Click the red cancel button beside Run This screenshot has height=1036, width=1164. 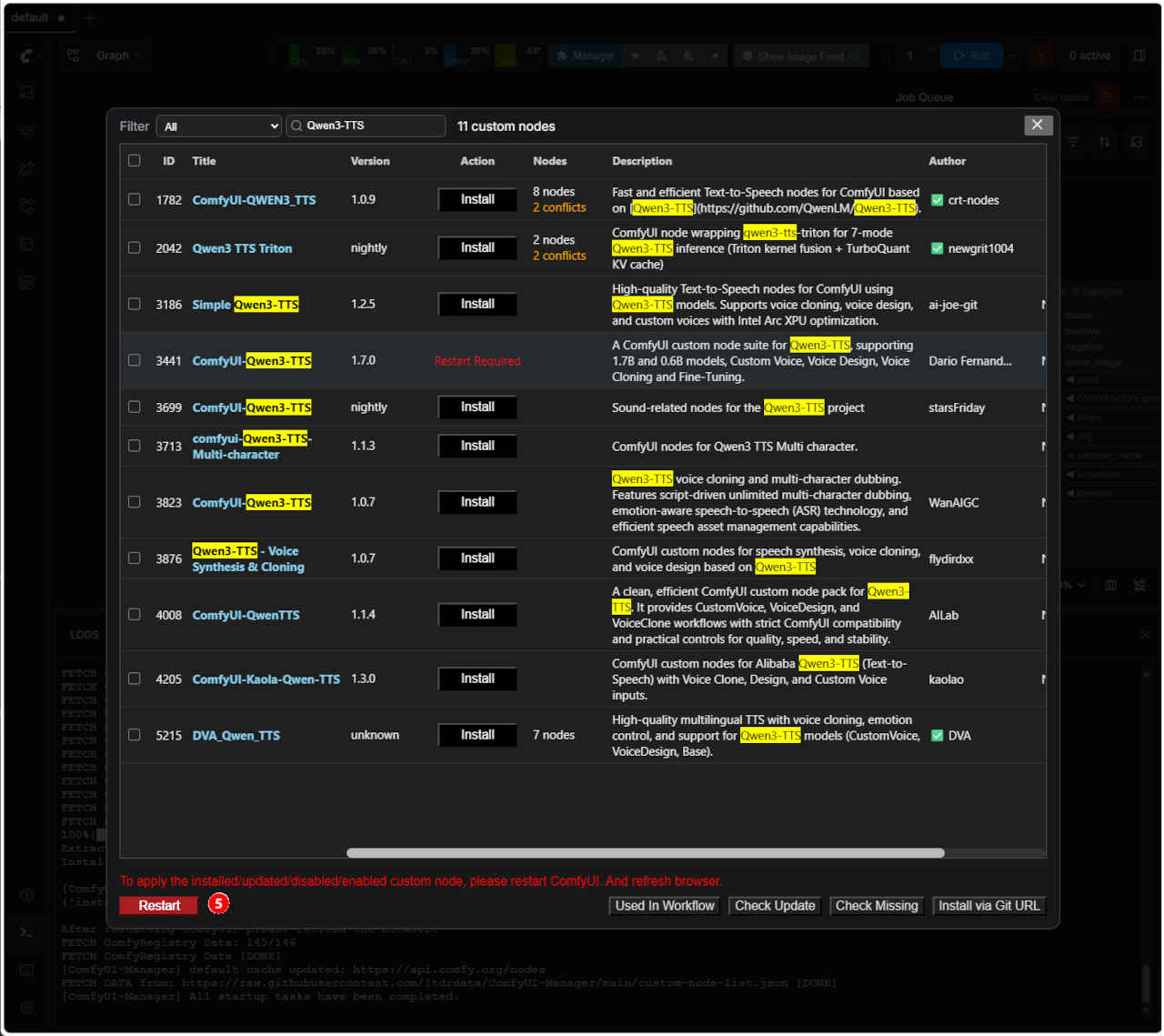coord(1041,55)
